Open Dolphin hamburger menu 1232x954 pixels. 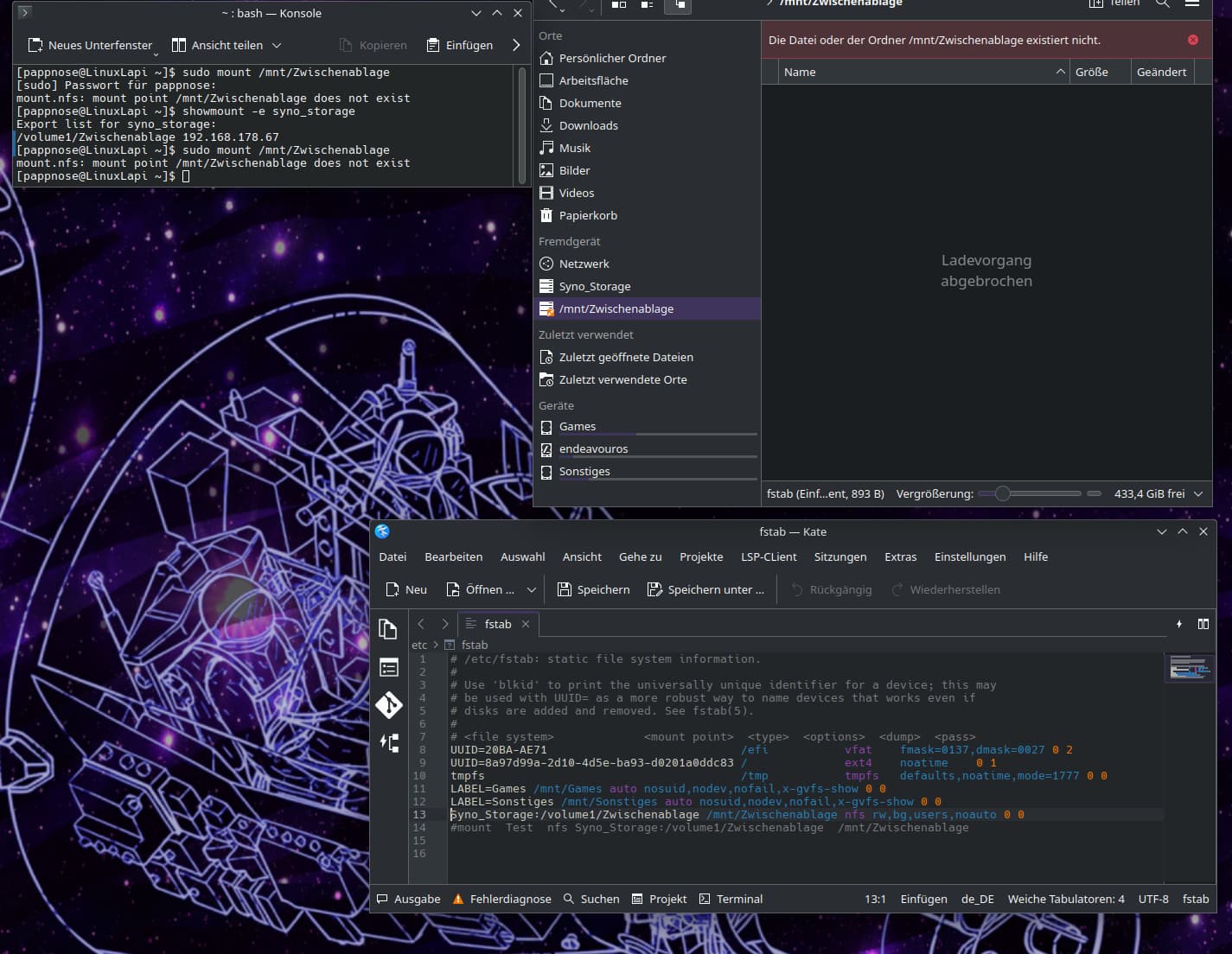click(1192, 3)
